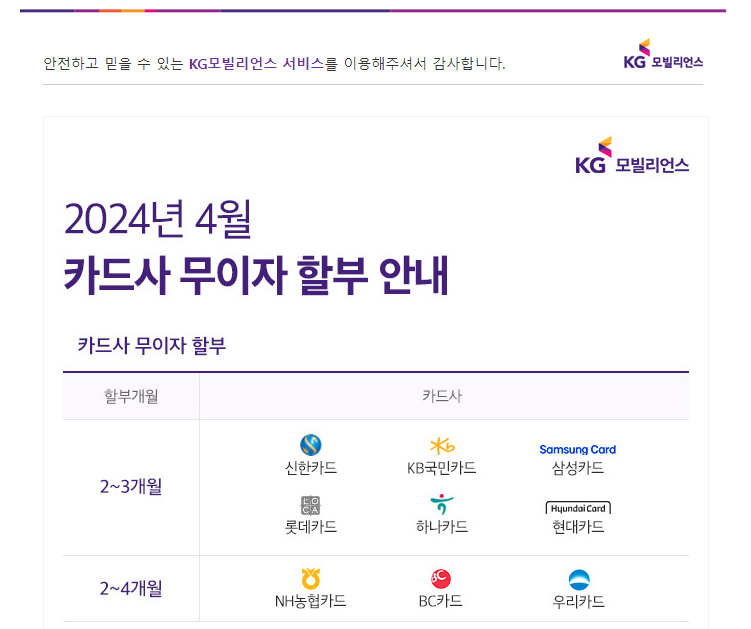Click the Woori Card blue logo
The image size is (751, 629).
click(579, 580)
